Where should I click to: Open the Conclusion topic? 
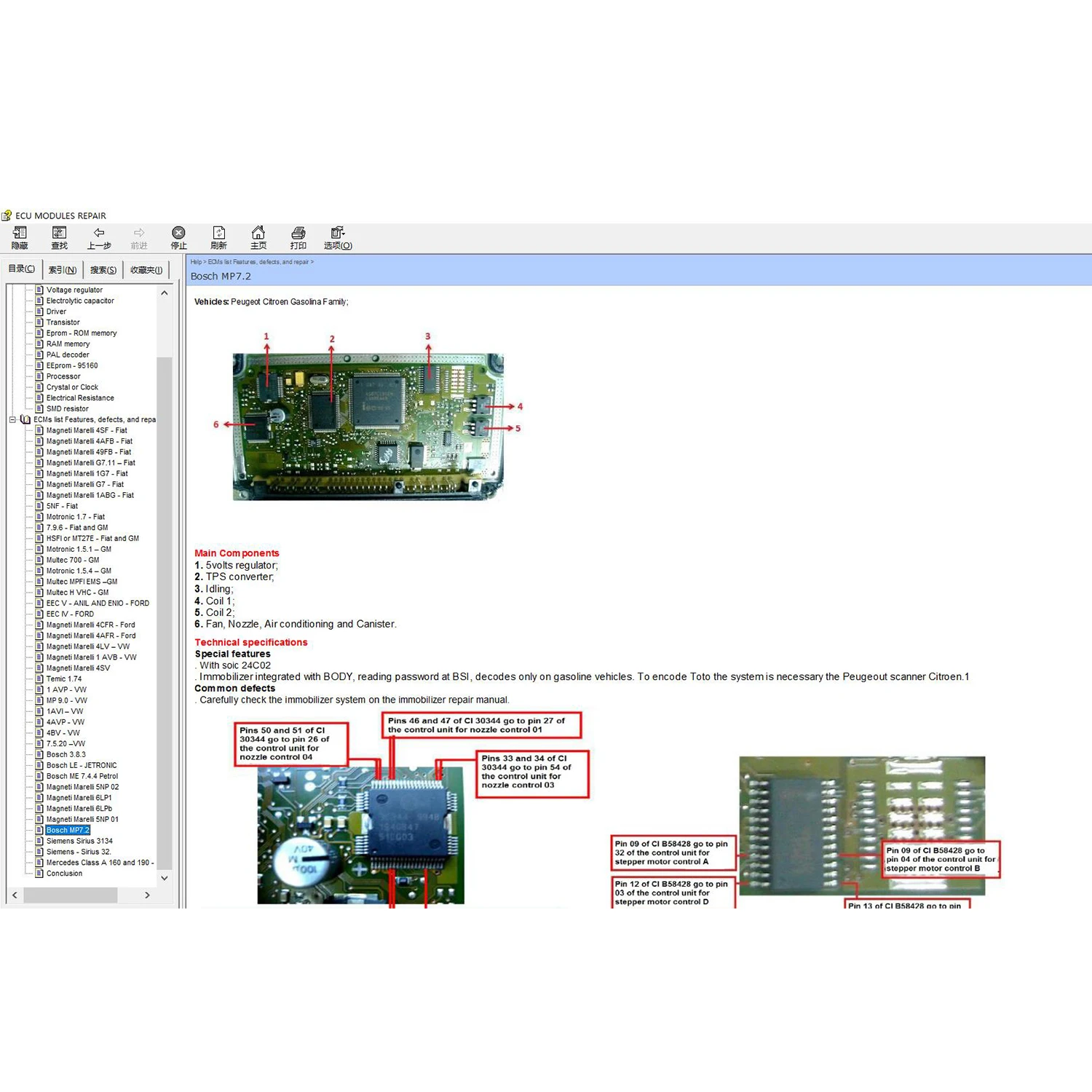point(65,873)
